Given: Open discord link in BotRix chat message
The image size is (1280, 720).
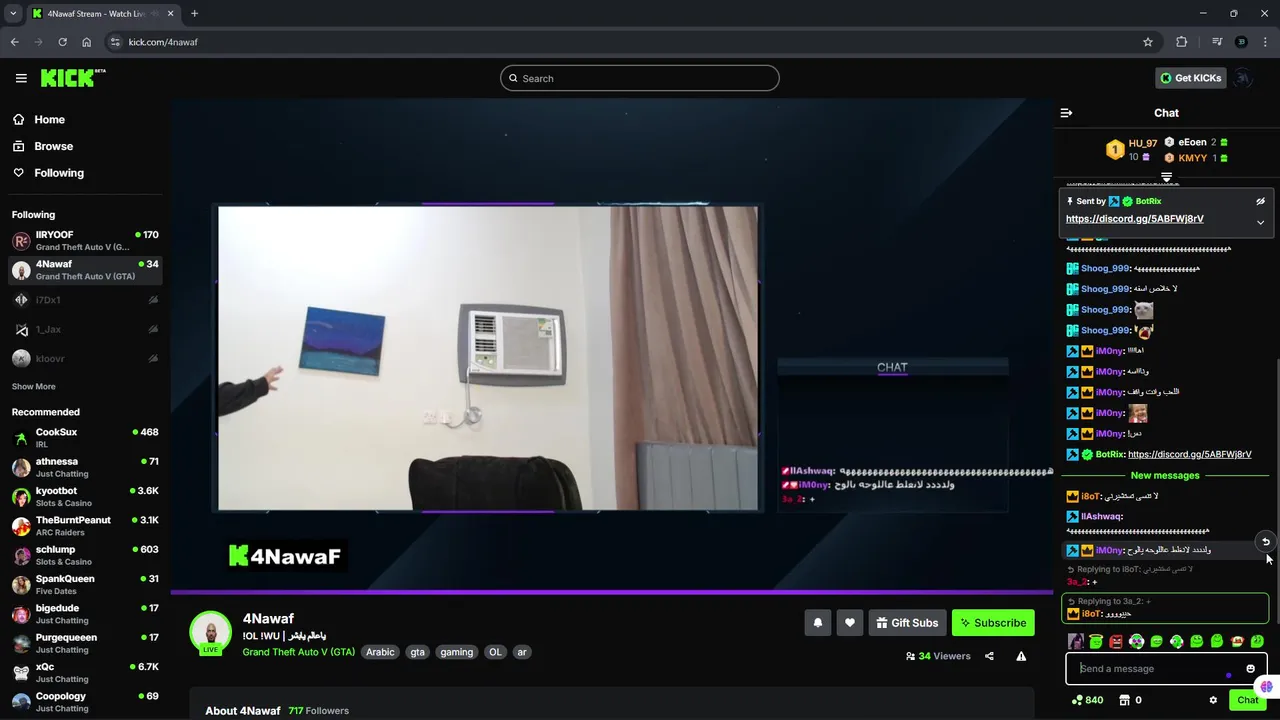Looking at the screenshot, I should coord(1189,454).
